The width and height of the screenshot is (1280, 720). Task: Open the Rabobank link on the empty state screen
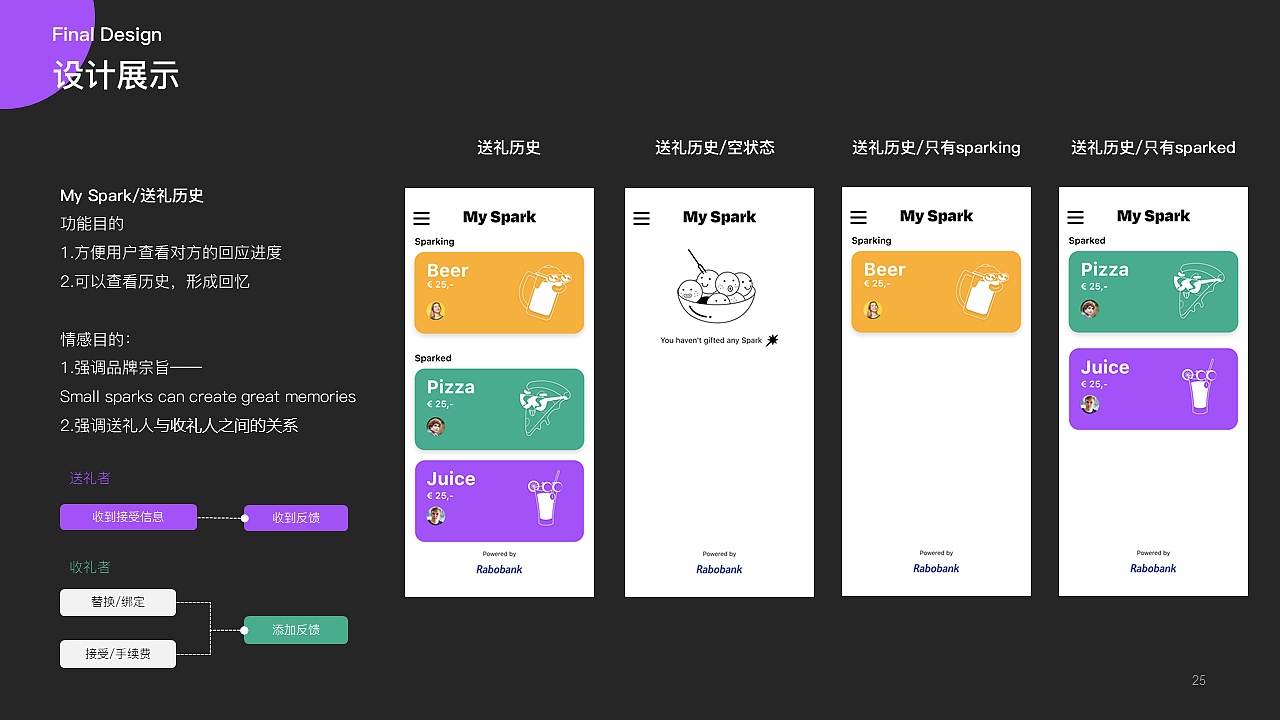(719, 569)
